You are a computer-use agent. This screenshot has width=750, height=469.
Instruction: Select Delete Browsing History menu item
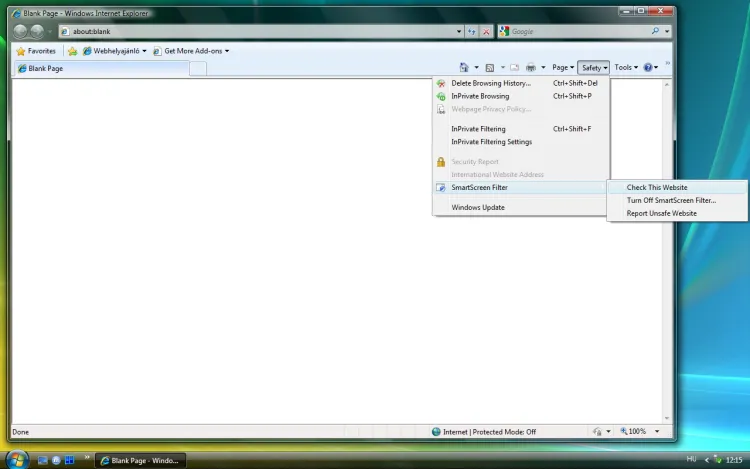(x=491, y=83)
